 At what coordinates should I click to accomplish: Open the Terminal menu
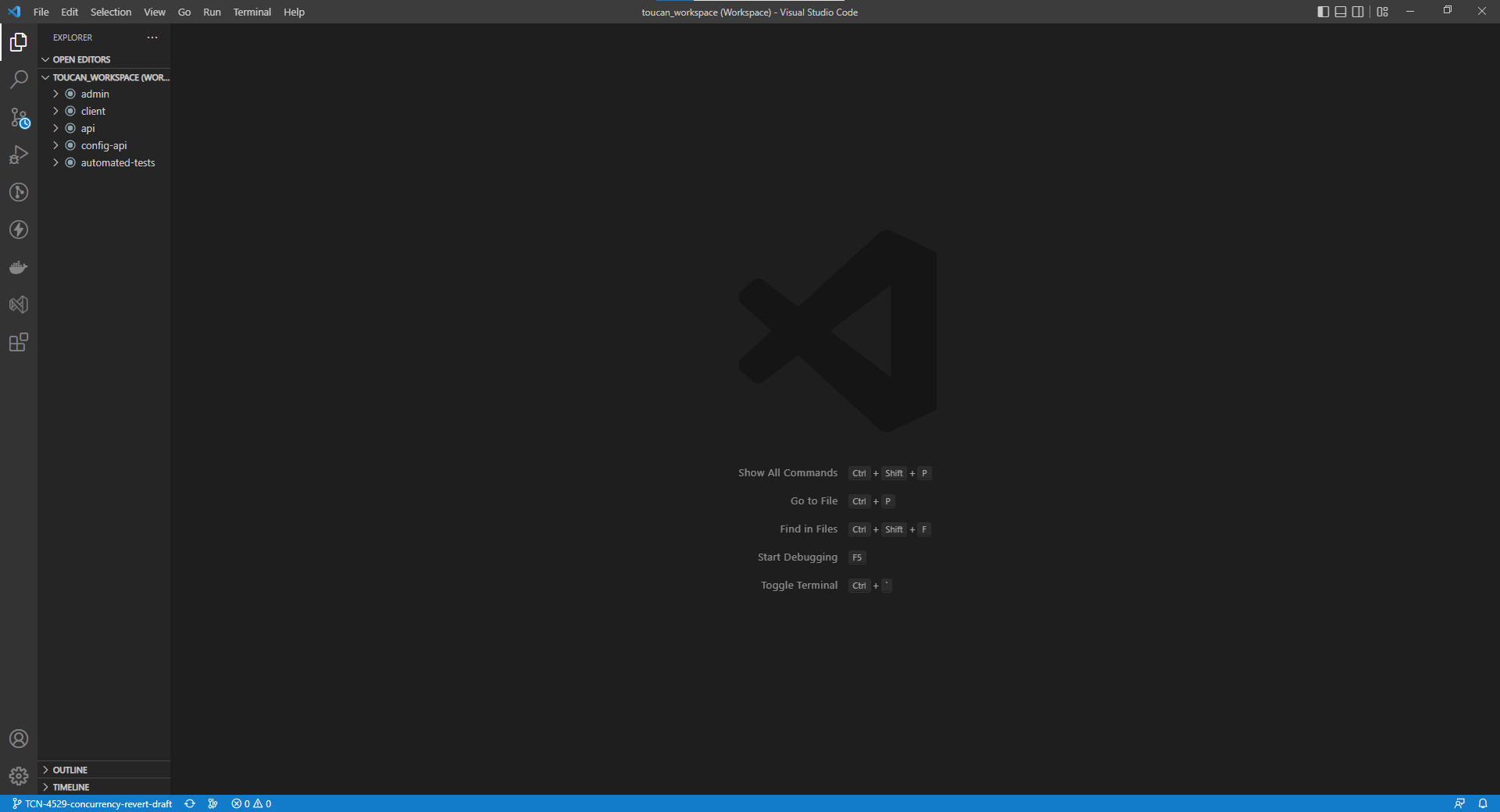click(252, 12)
